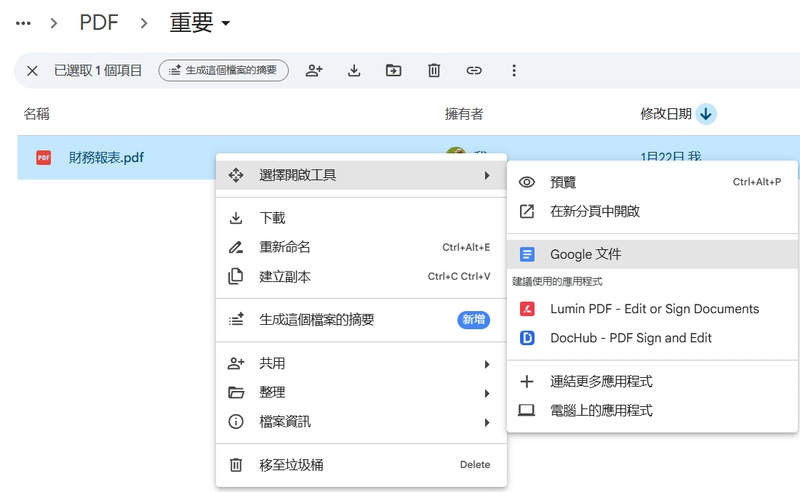Open with Lumin PDF app

click(x=652, y=309)
